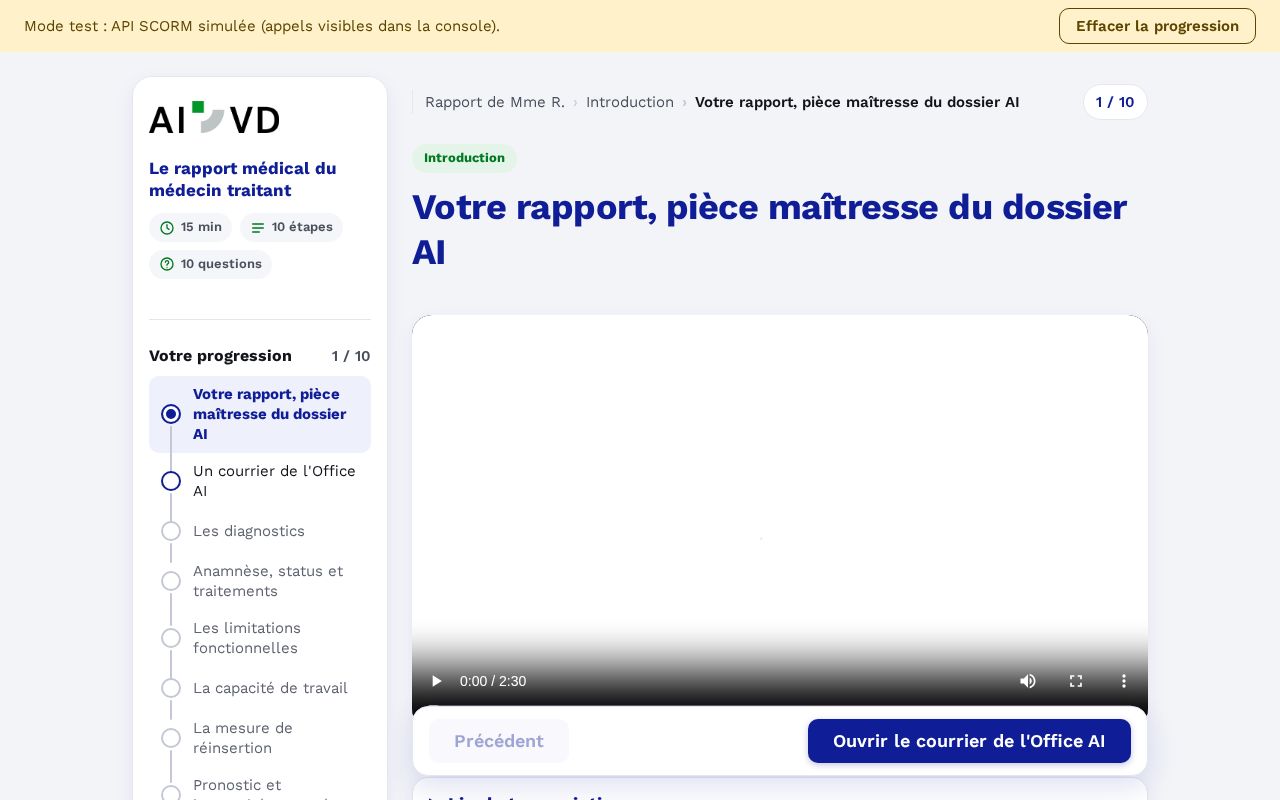The height and width of the screenshot is (800, 1280).
Task: Play the introduction video
Action: pos(436,681)
